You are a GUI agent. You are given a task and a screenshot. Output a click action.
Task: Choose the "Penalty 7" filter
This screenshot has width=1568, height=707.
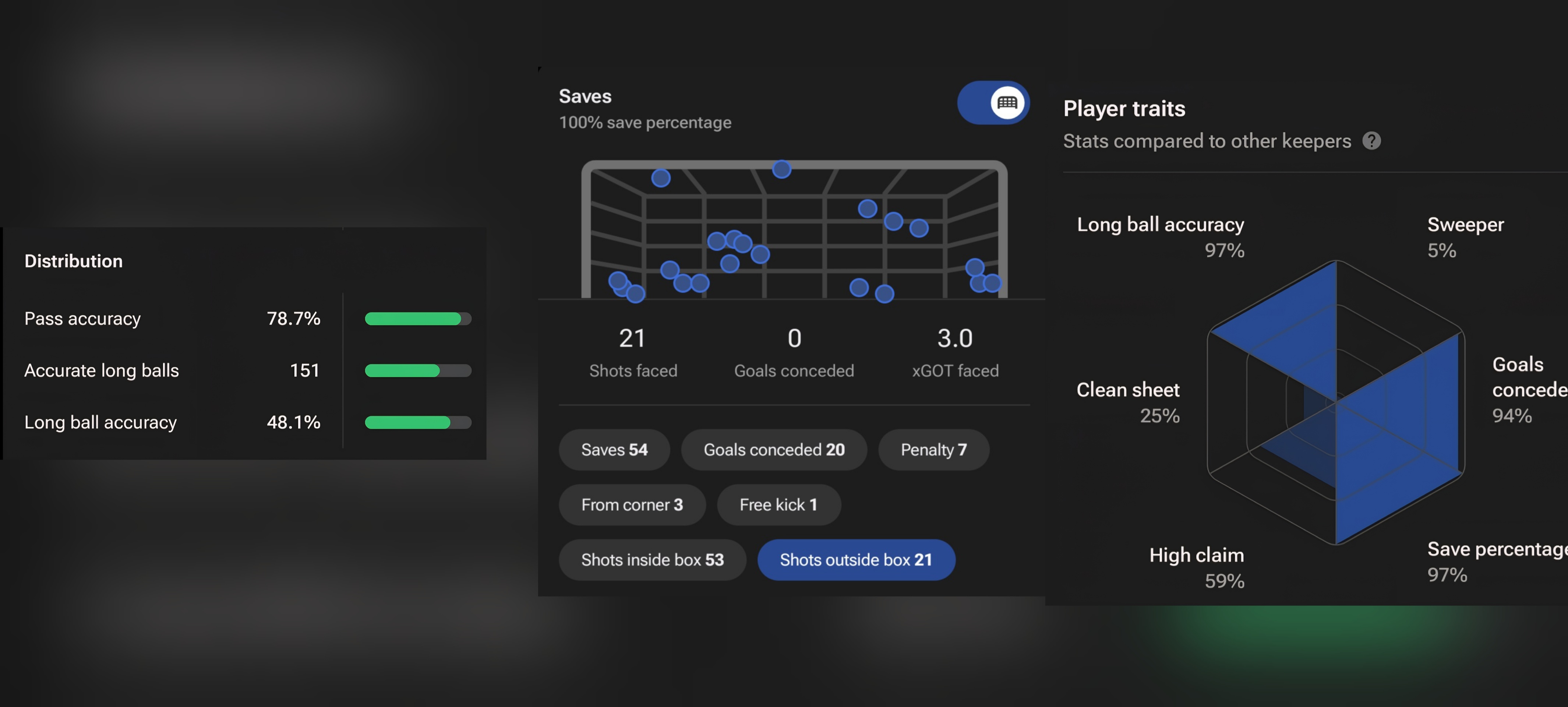[x=933, y=449]
